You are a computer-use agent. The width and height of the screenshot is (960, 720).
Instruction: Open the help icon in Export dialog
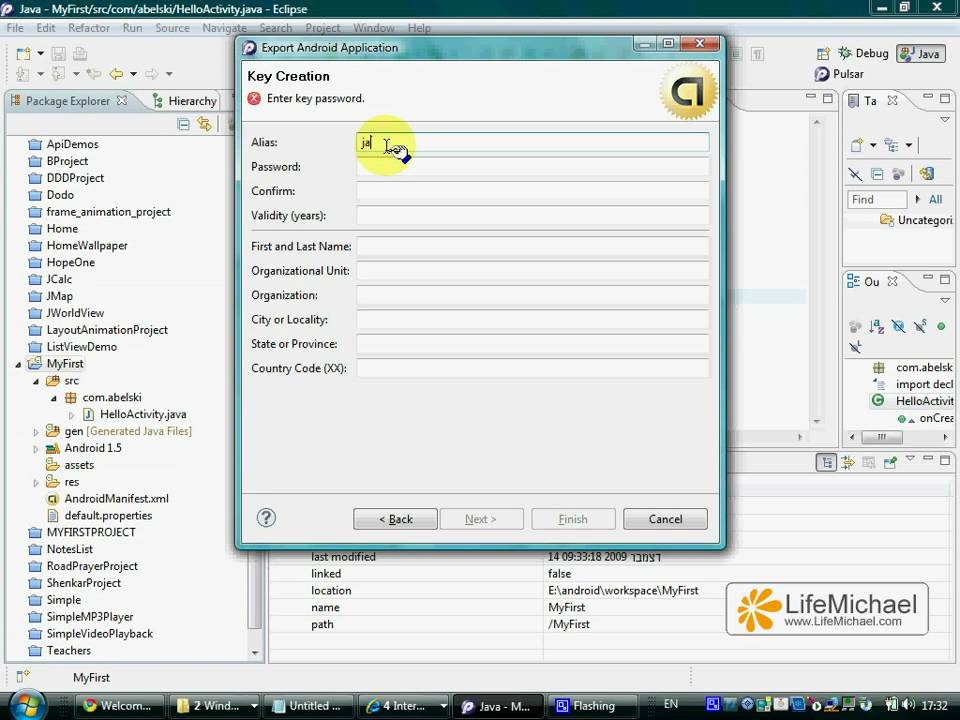coord(266,518)
